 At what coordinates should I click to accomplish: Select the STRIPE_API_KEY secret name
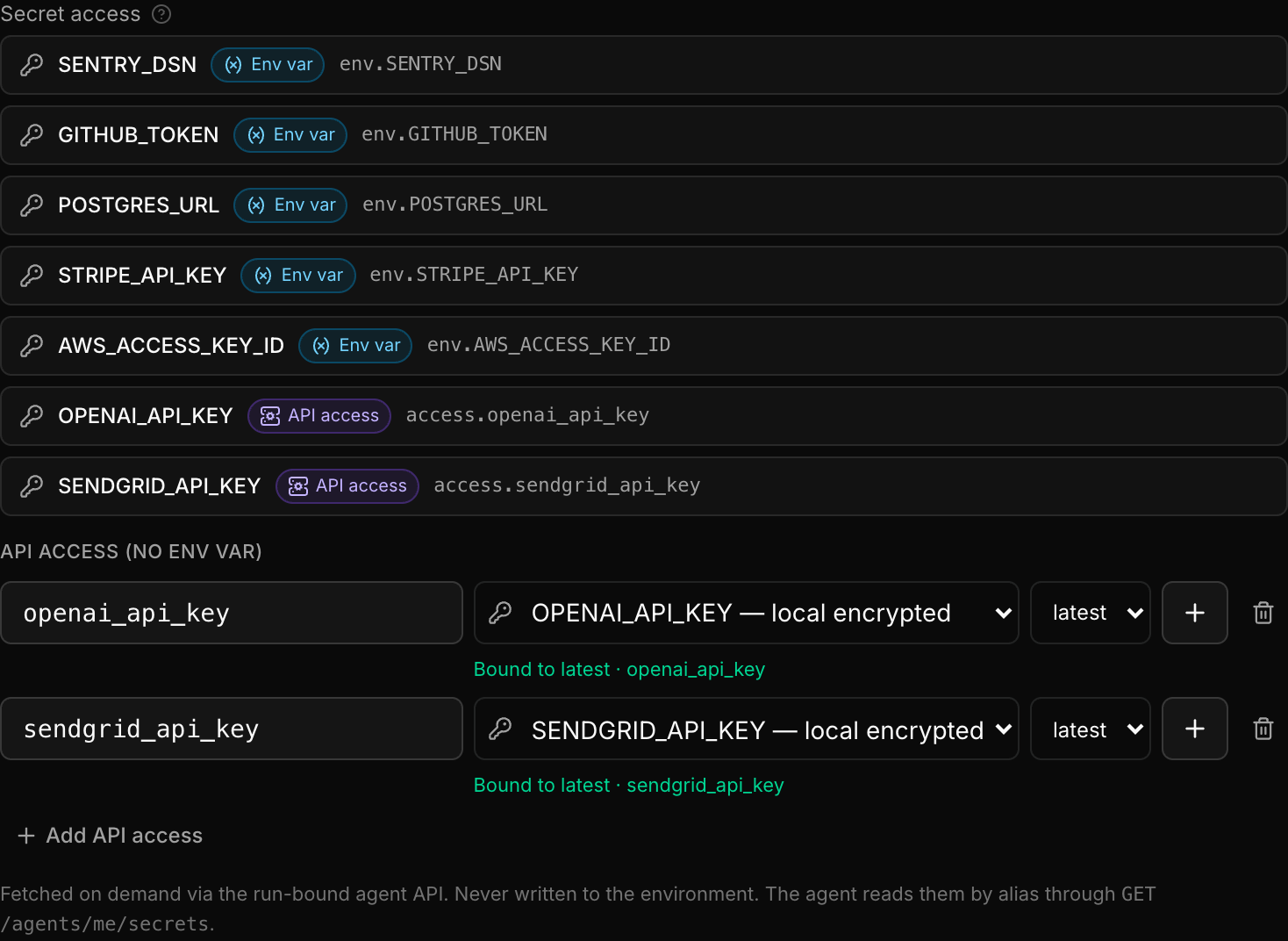click(142, 276)
